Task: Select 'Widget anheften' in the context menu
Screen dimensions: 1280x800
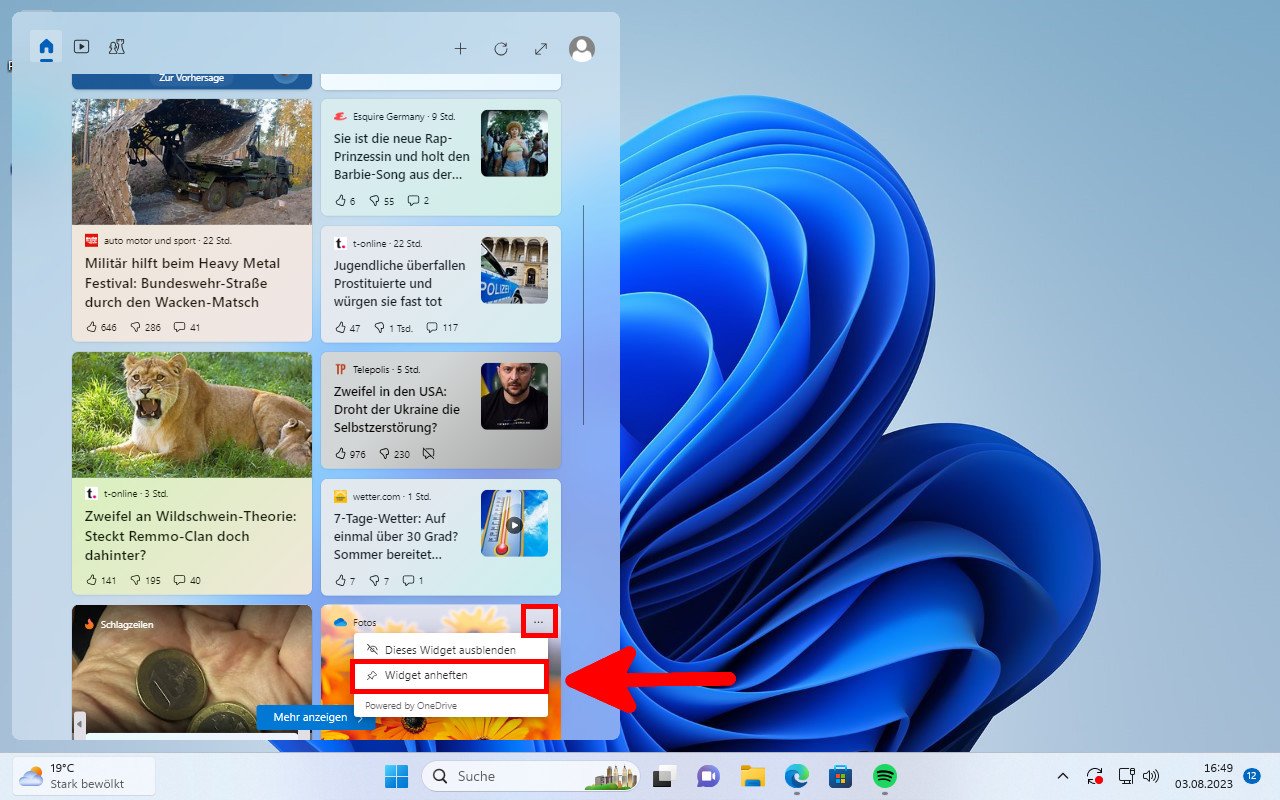Action: pyautogui.click(x=449, y=676)
